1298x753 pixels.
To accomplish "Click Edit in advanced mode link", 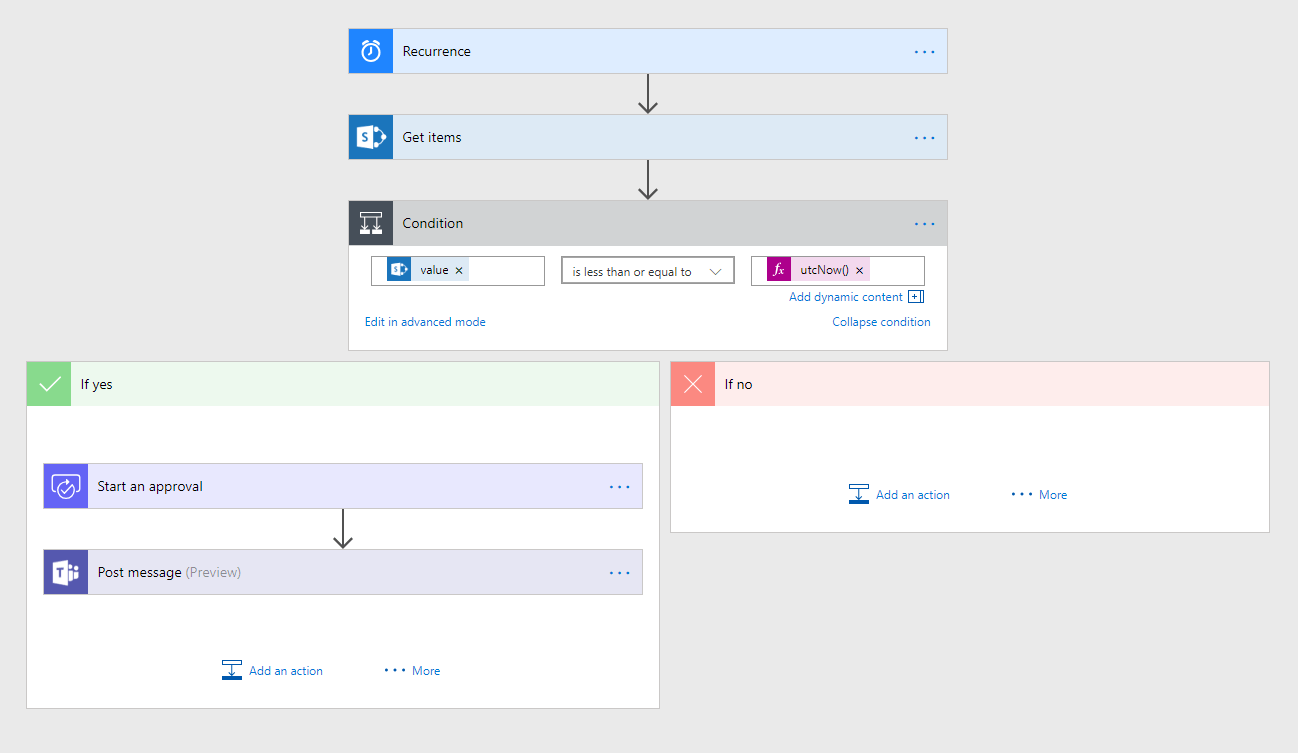I will pos(425,322).
